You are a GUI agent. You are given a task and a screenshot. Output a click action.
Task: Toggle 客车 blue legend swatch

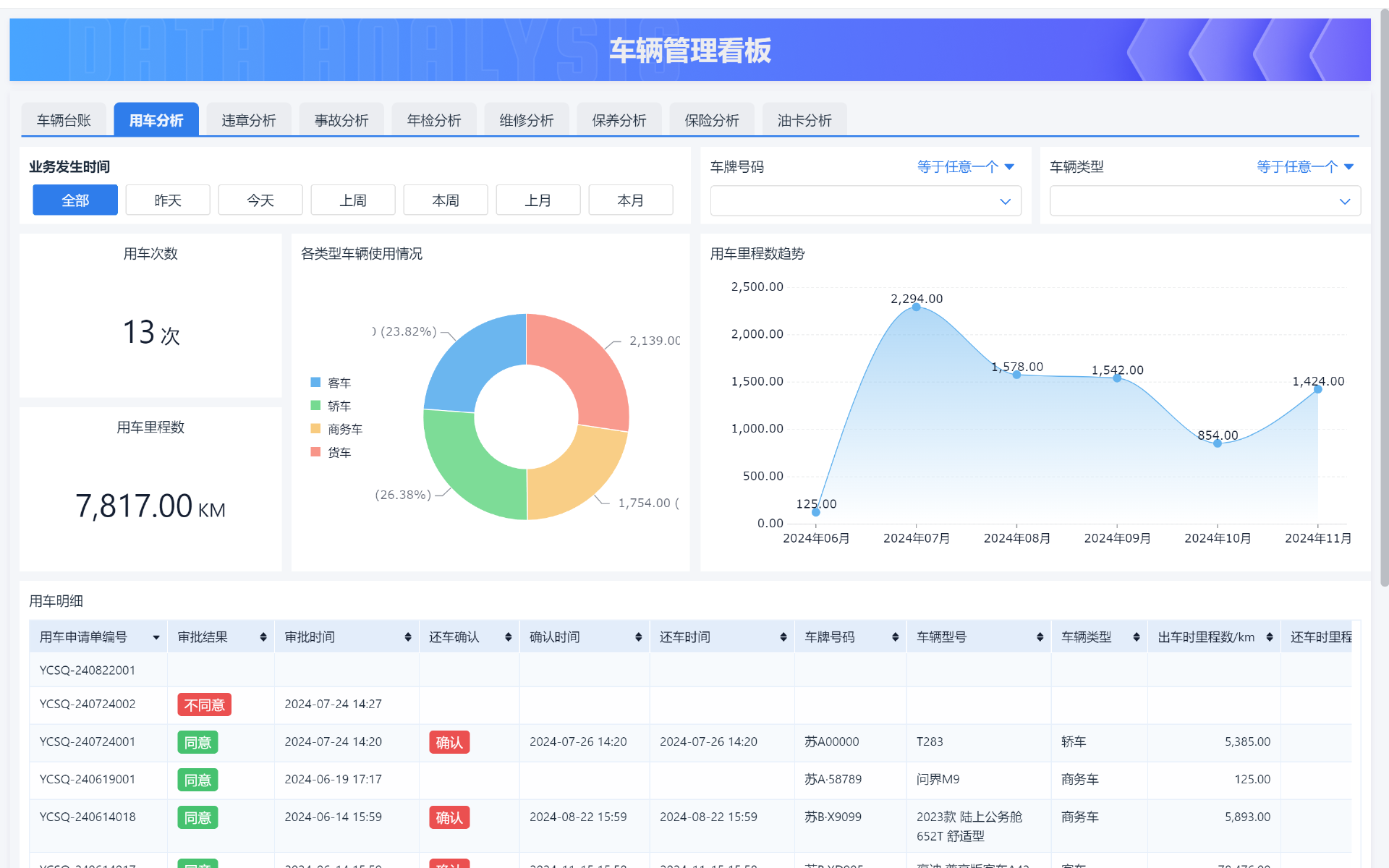315,383
